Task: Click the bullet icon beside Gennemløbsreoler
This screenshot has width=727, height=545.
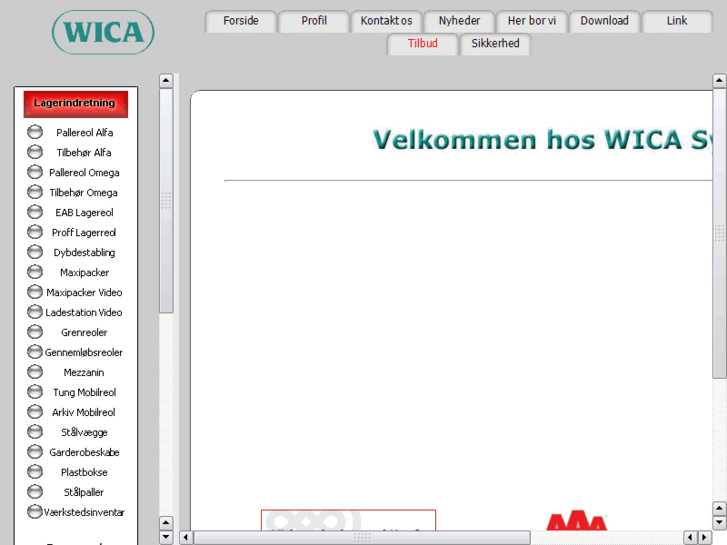Action: (x=35, y=352)
